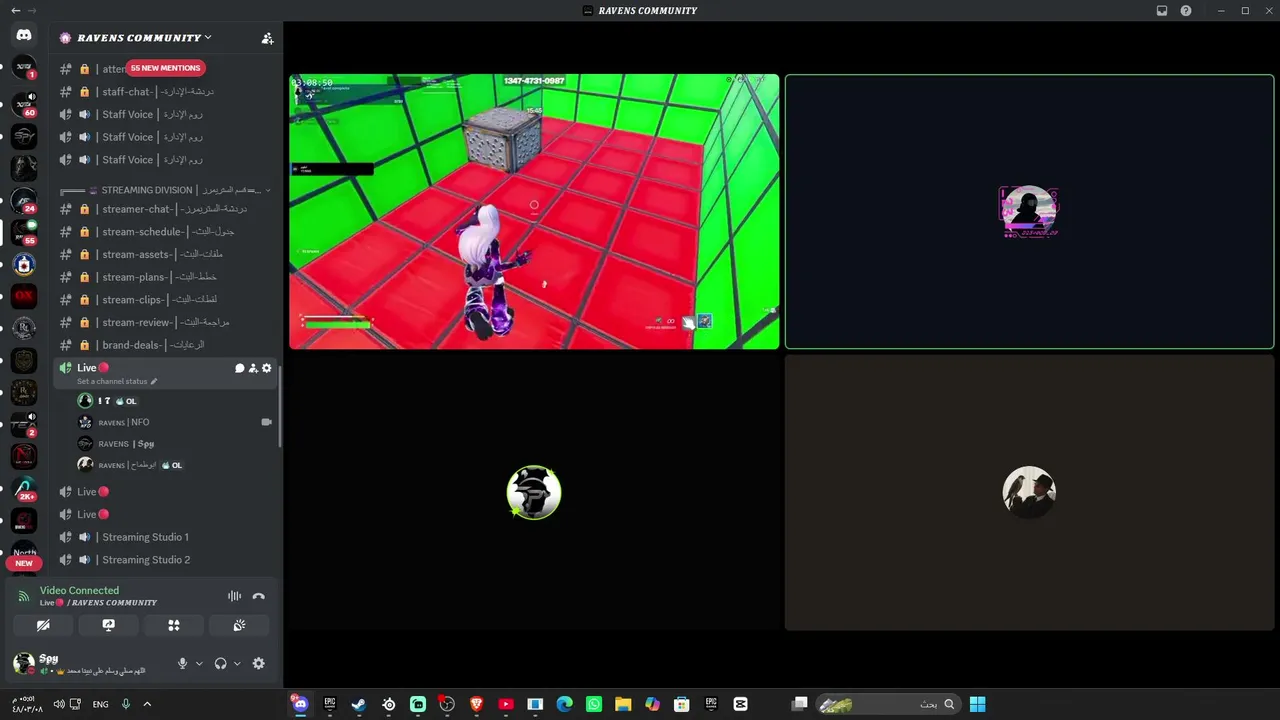Open chat for the active Live channel
Screen dimensions: 1280x720
pos(240,368)
